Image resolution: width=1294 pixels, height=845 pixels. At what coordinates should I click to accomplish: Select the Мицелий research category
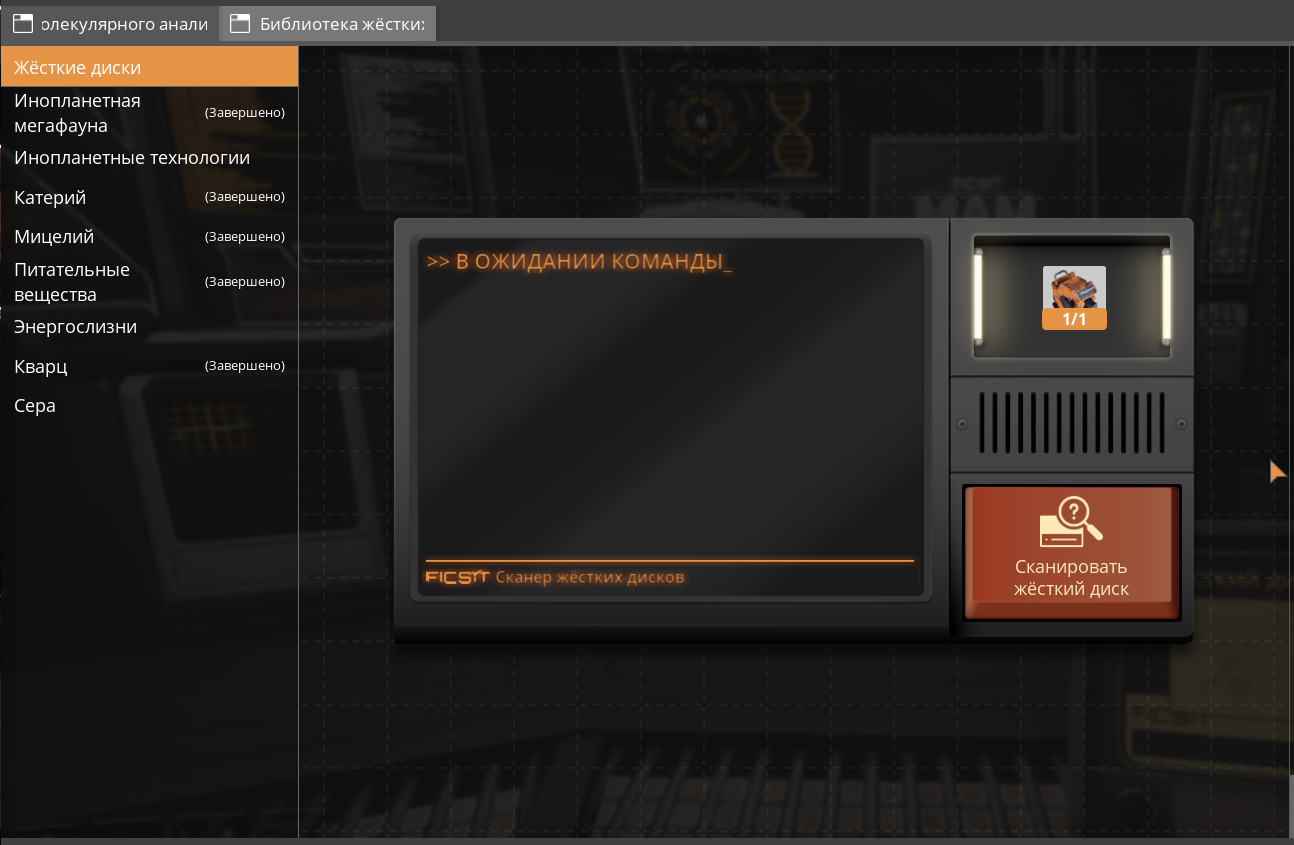click(x=149, y=237)
